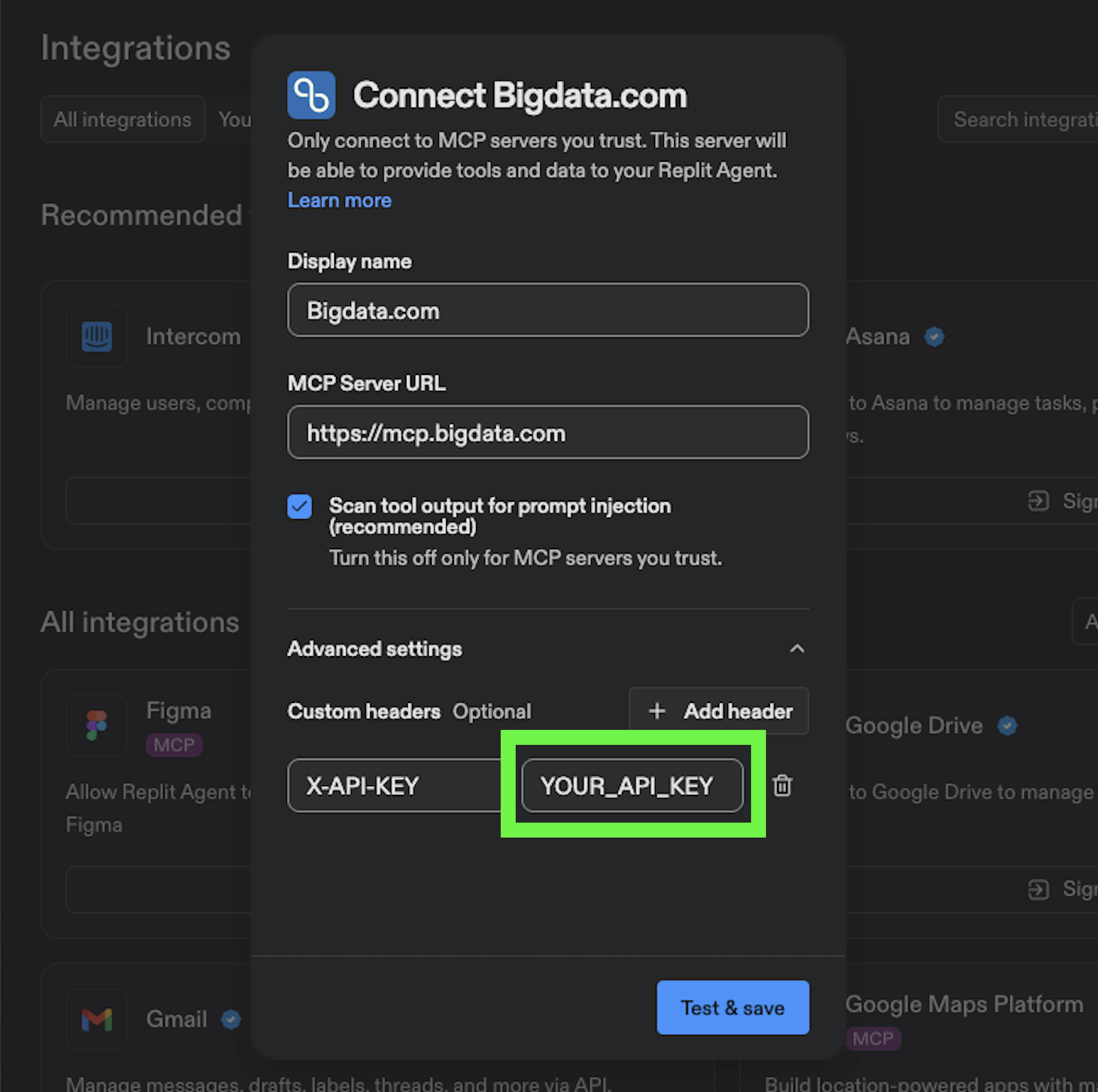Uncheck Scan tool output for prompt injection
This screenshot has width=1098, height=1092.
pos(299,506)
